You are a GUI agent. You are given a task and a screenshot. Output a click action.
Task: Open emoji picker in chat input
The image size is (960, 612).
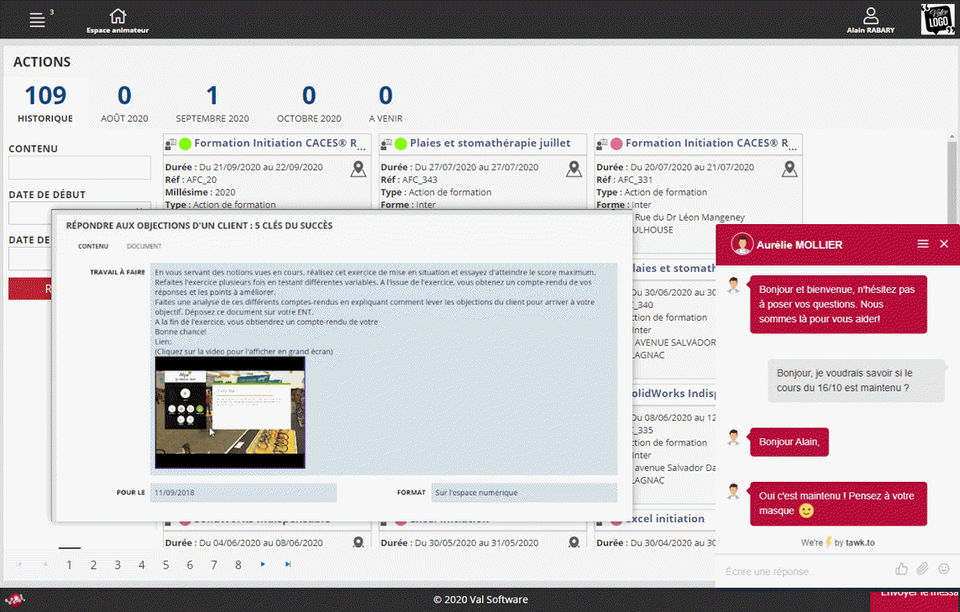[943, 569]
